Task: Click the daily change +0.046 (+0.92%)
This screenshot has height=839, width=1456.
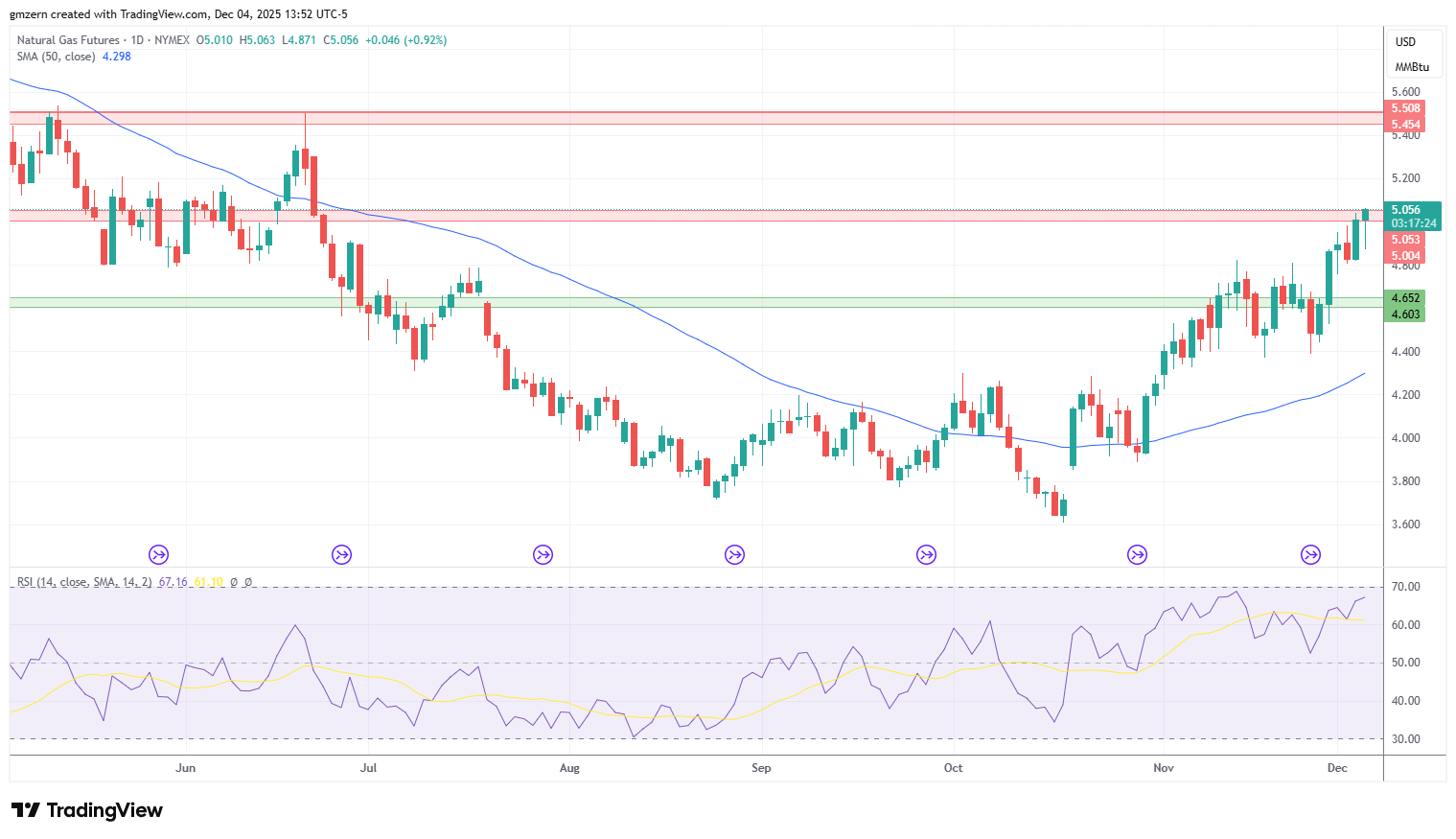Action: [x=406, y=40]
